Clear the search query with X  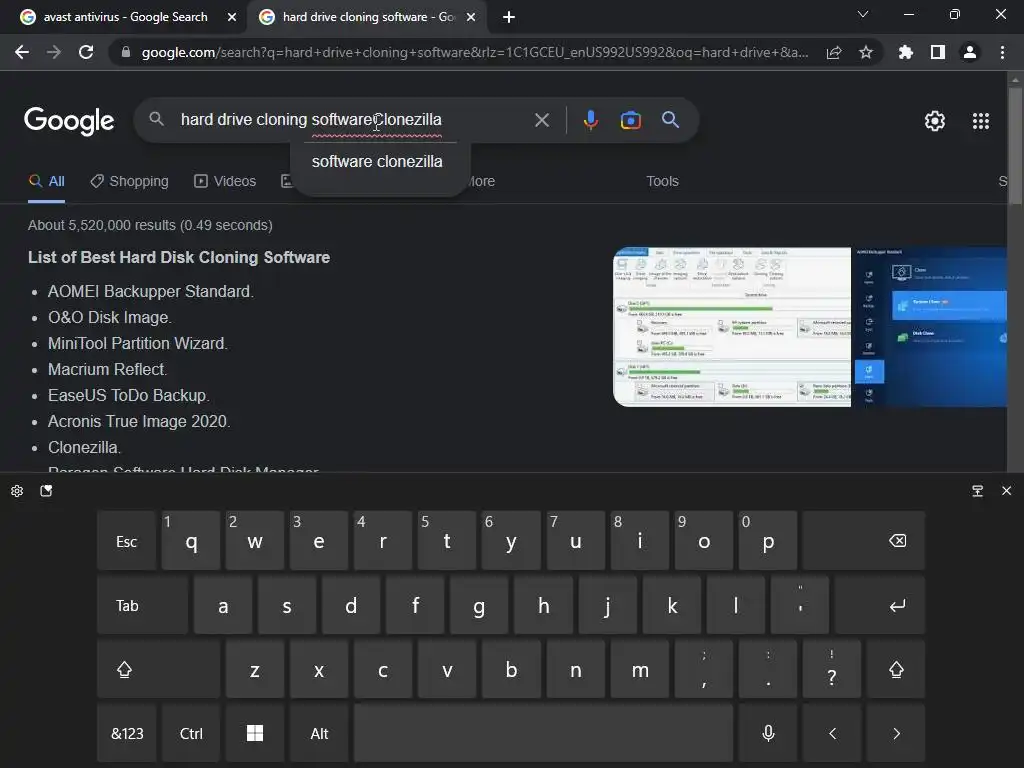click(x=542, y=120)
